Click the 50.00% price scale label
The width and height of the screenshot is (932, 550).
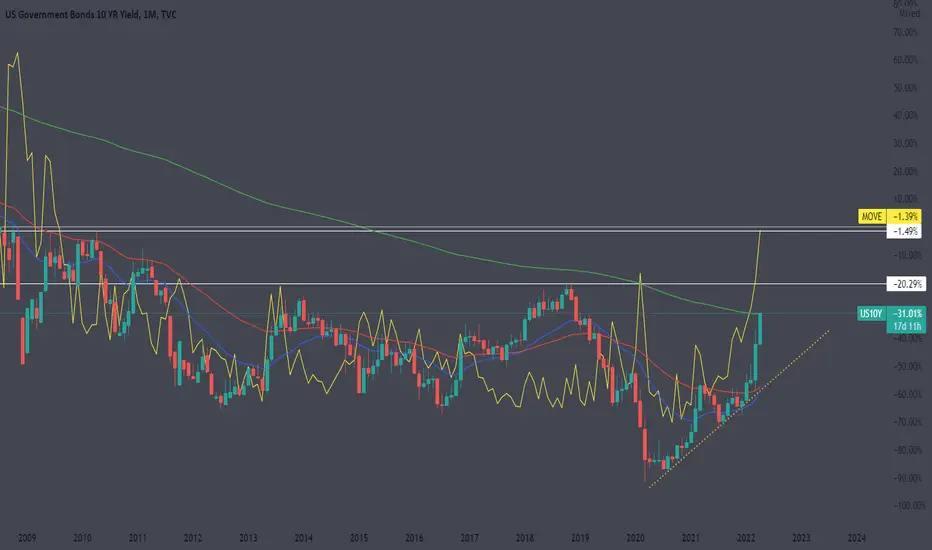point(905,88)
